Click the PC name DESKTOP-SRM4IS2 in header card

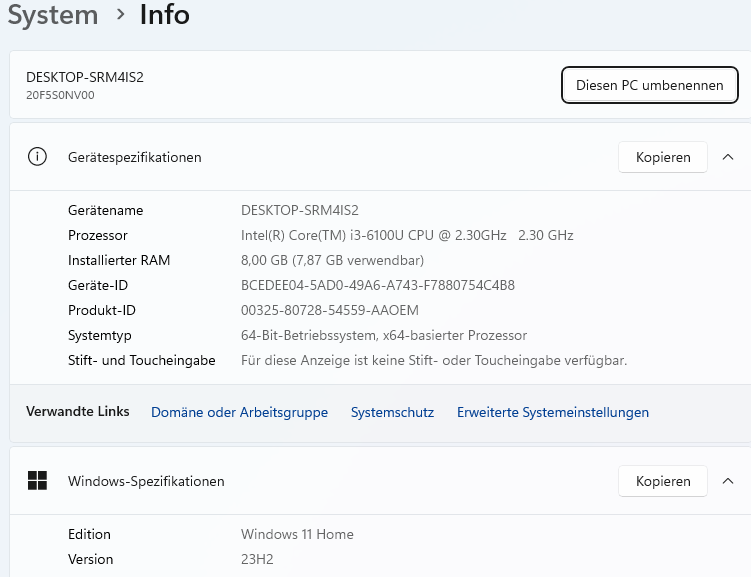pos(85,77)
